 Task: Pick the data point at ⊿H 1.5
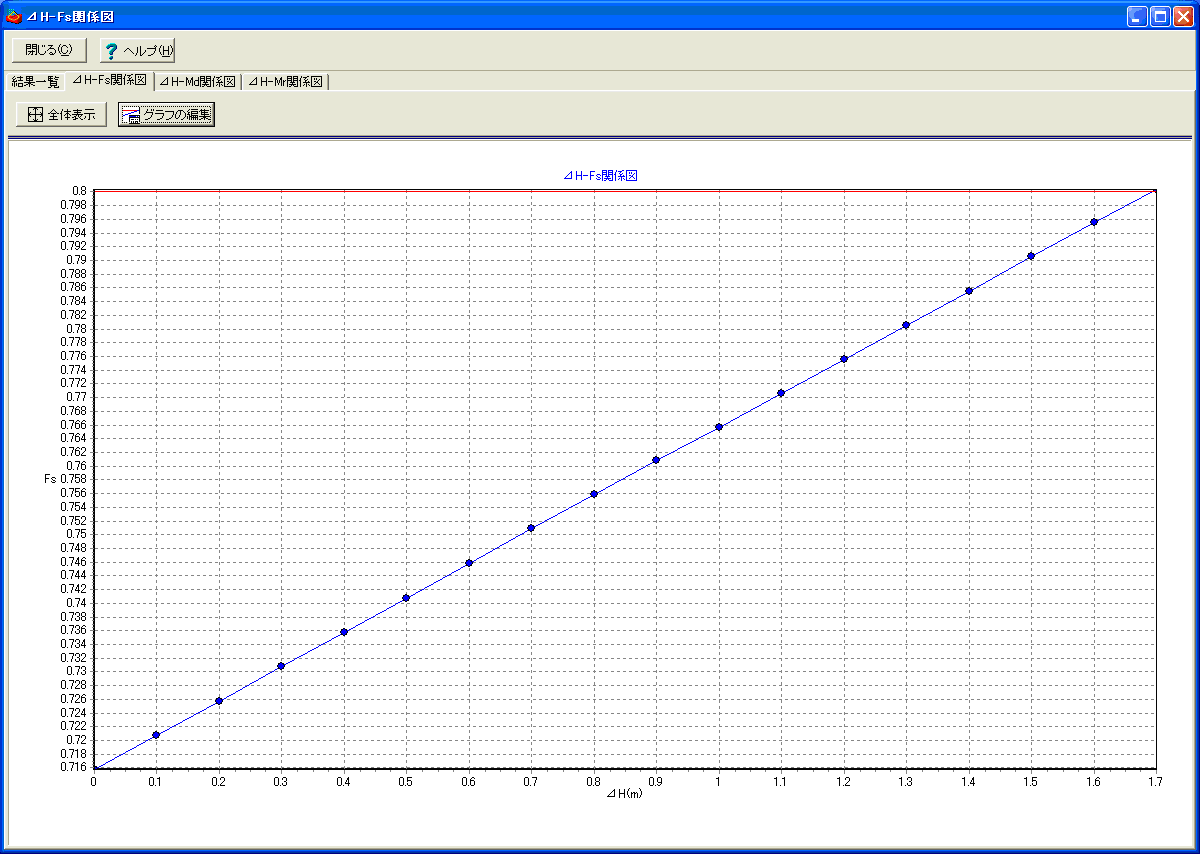click(1031, 256)
